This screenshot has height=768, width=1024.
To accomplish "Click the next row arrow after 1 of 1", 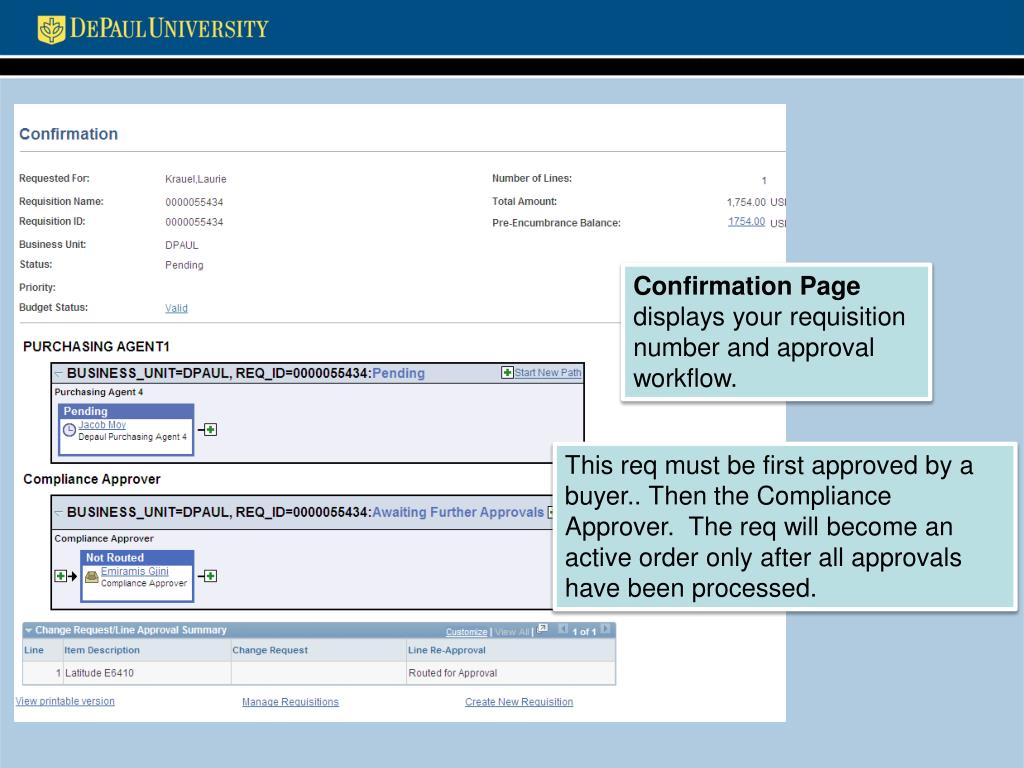I will click(x=605, y=630).
